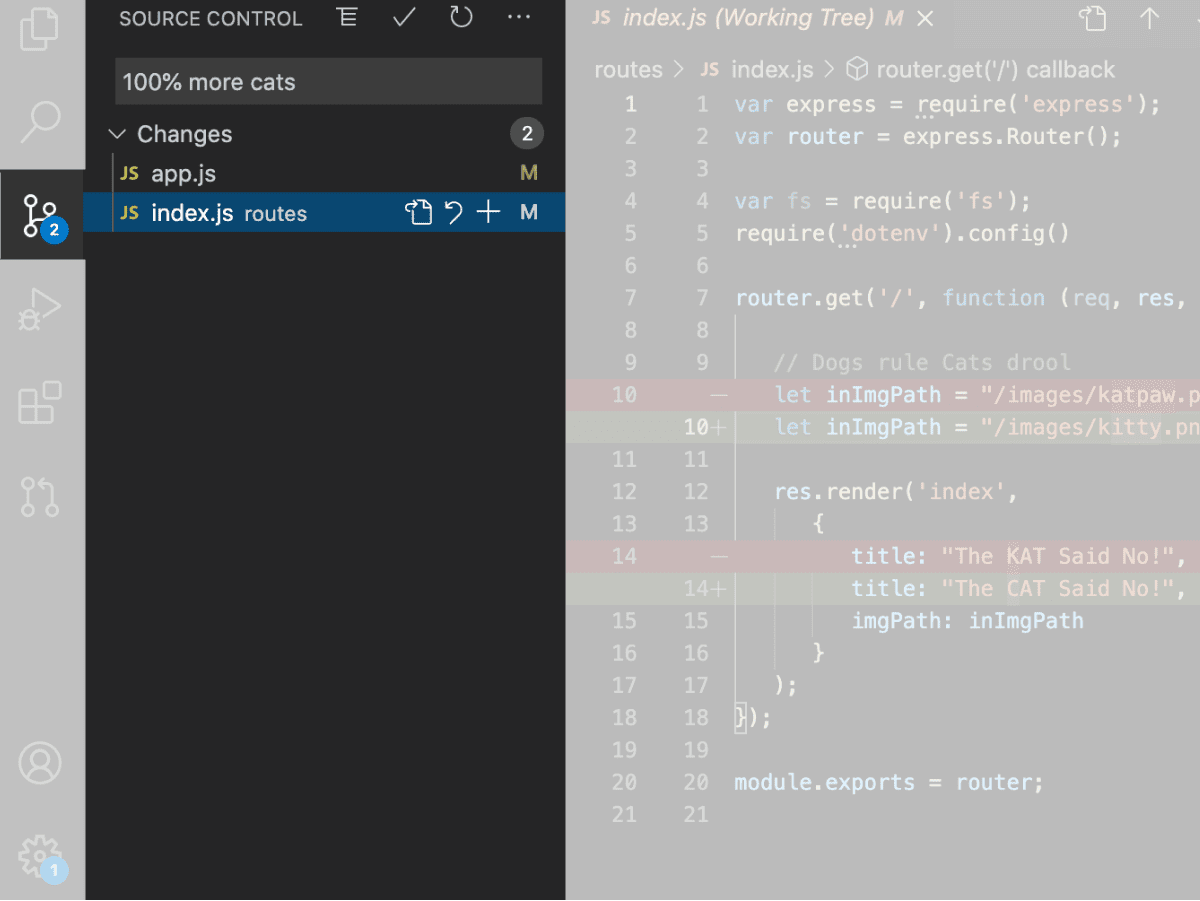The image size is (1200, 901).
Task: Click the commit message input box
Action: coord(329,82)
